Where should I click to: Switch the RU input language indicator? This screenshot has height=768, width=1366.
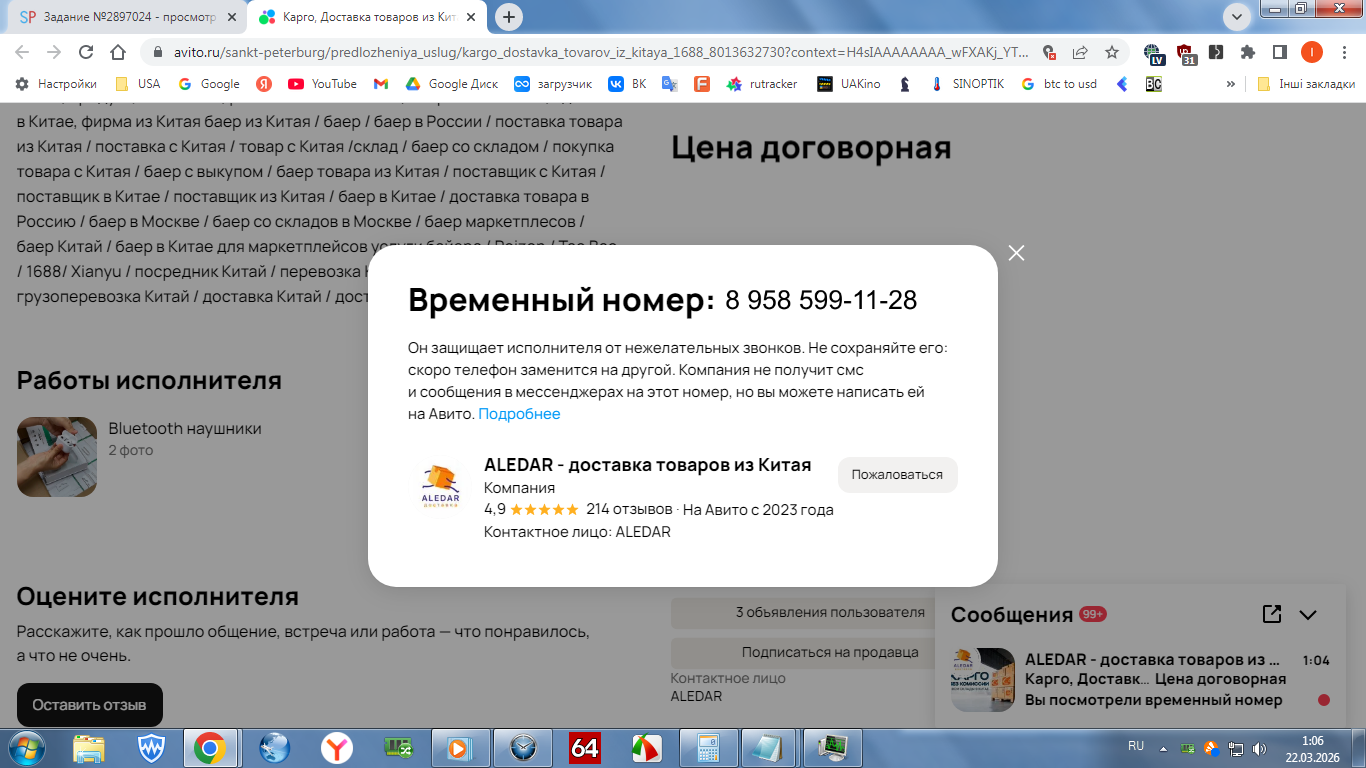pos(1136,746)
